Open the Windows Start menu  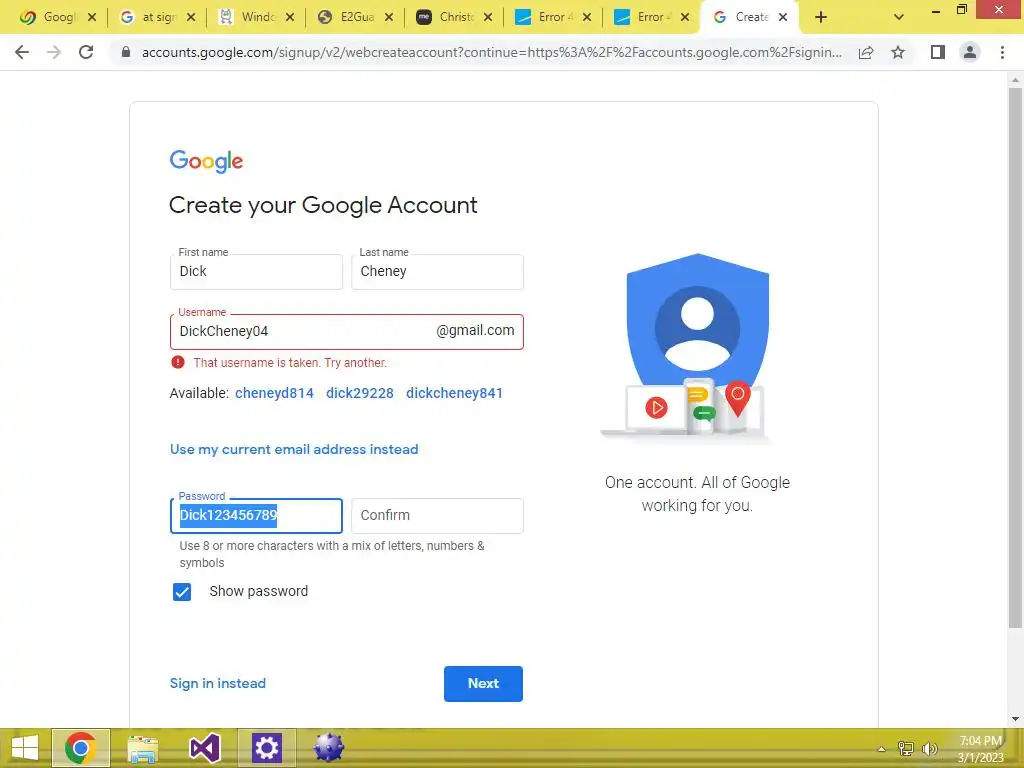(x=25, y=748)
